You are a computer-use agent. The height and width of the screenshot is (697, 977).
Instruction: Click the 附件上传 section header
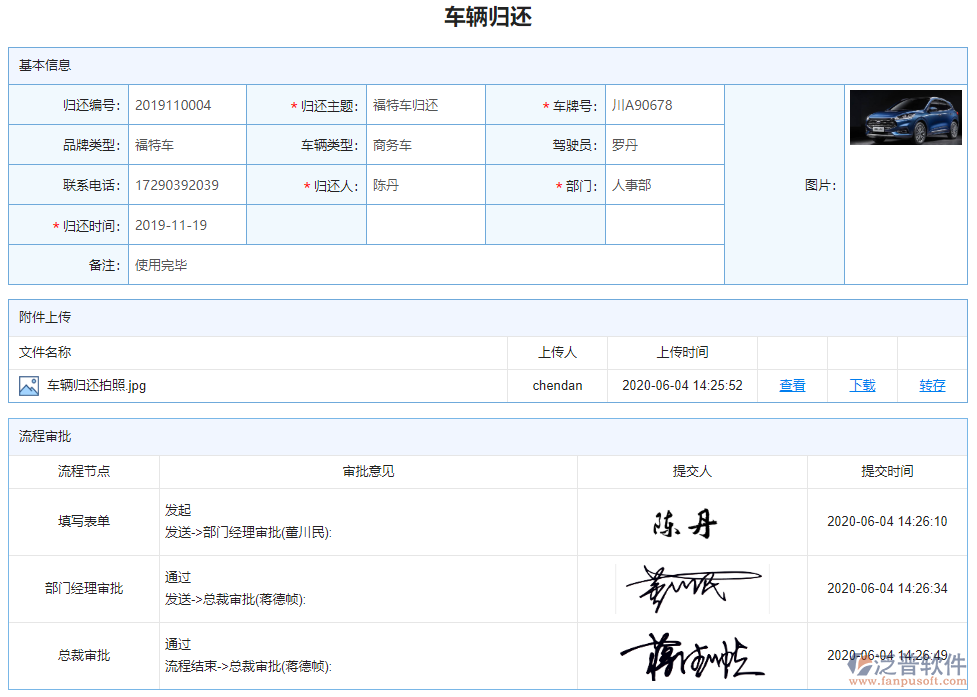[45, 317]
